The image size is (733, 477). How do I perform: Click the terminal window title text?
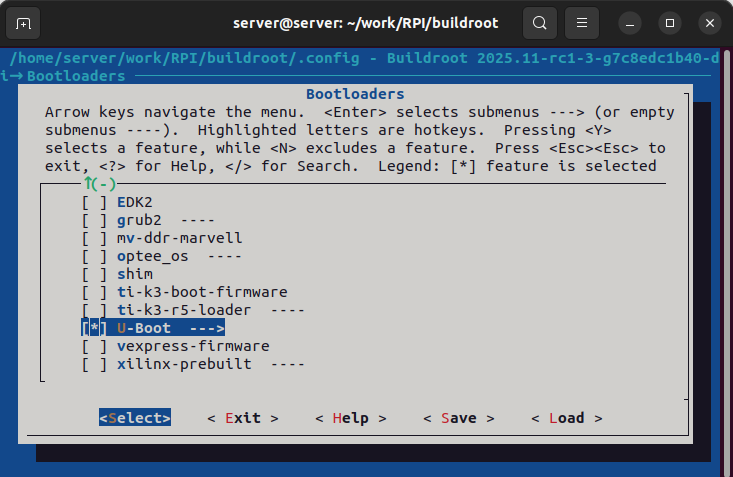[366, 23]
